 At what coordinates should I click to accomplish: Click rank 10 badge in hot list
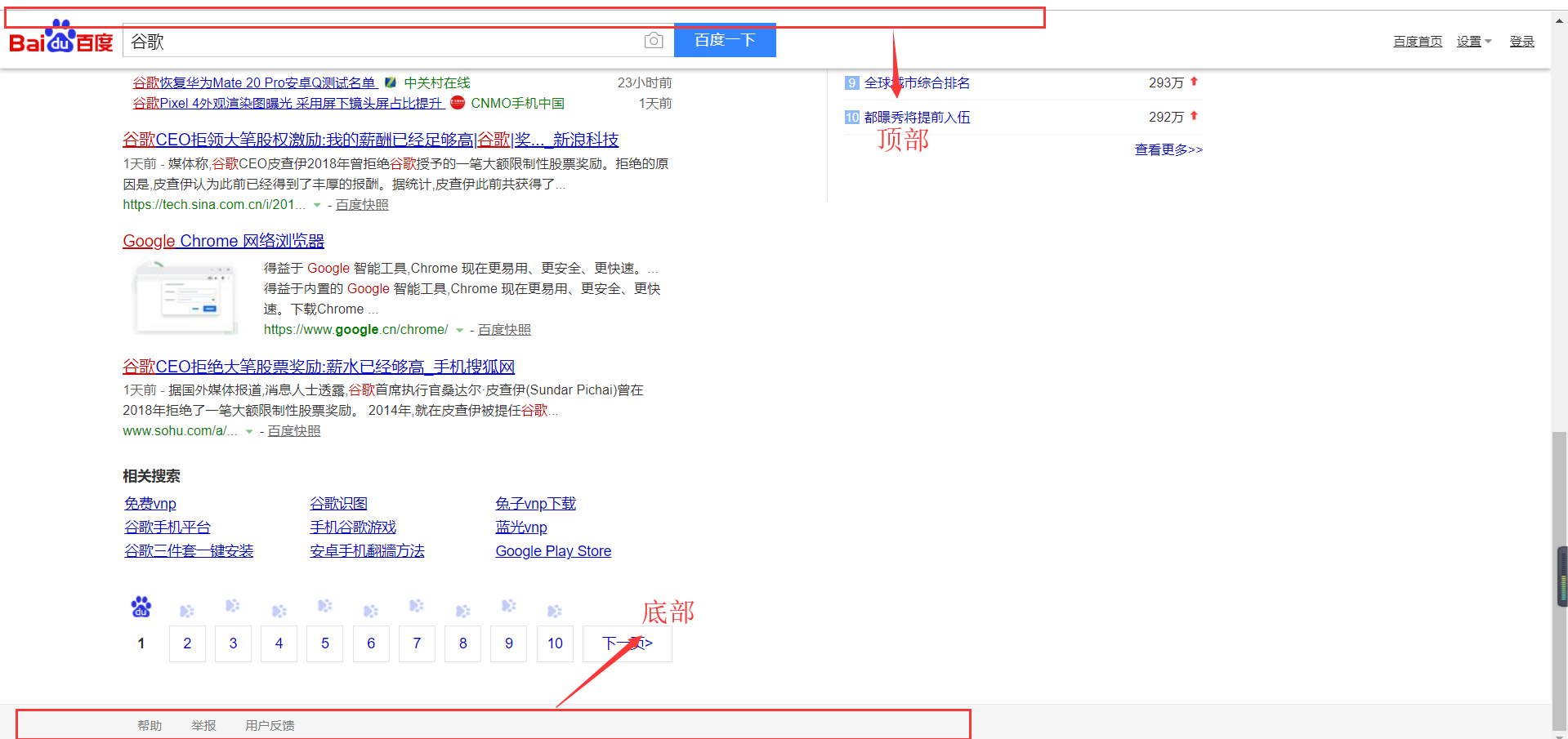tap(852, 117)
